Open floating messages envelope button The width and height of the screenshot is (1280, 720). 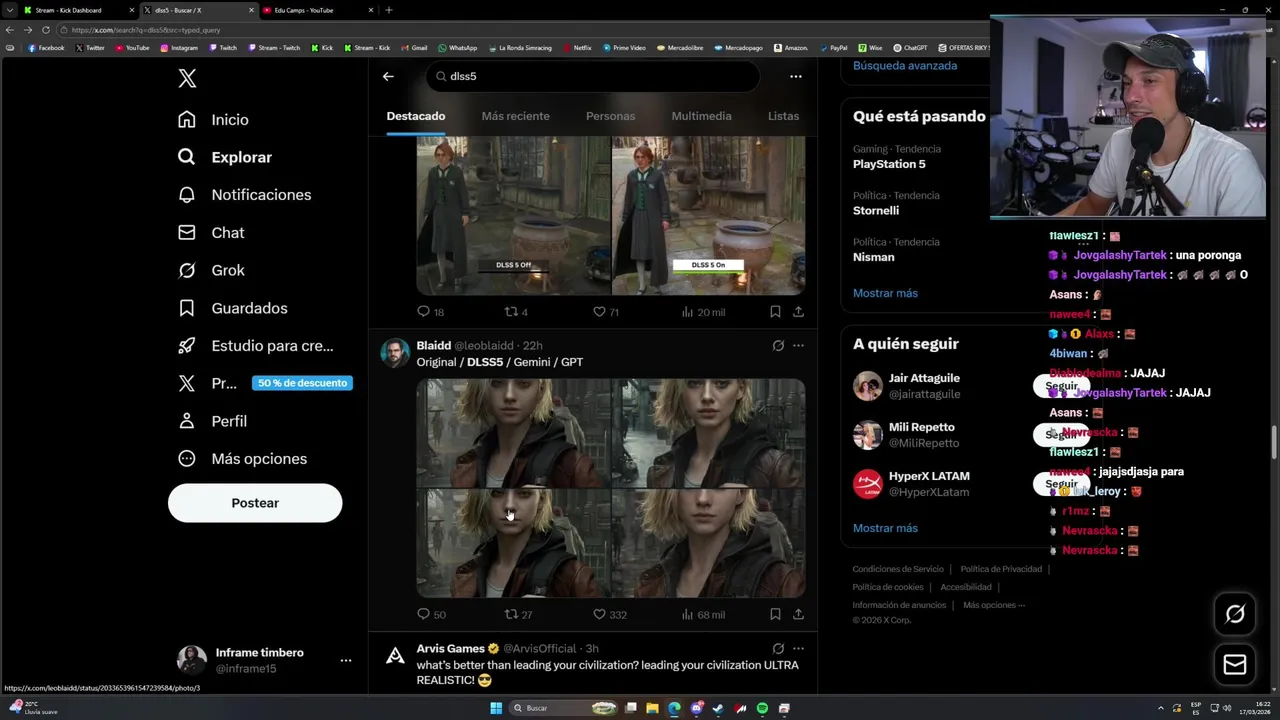point(1235,664)
